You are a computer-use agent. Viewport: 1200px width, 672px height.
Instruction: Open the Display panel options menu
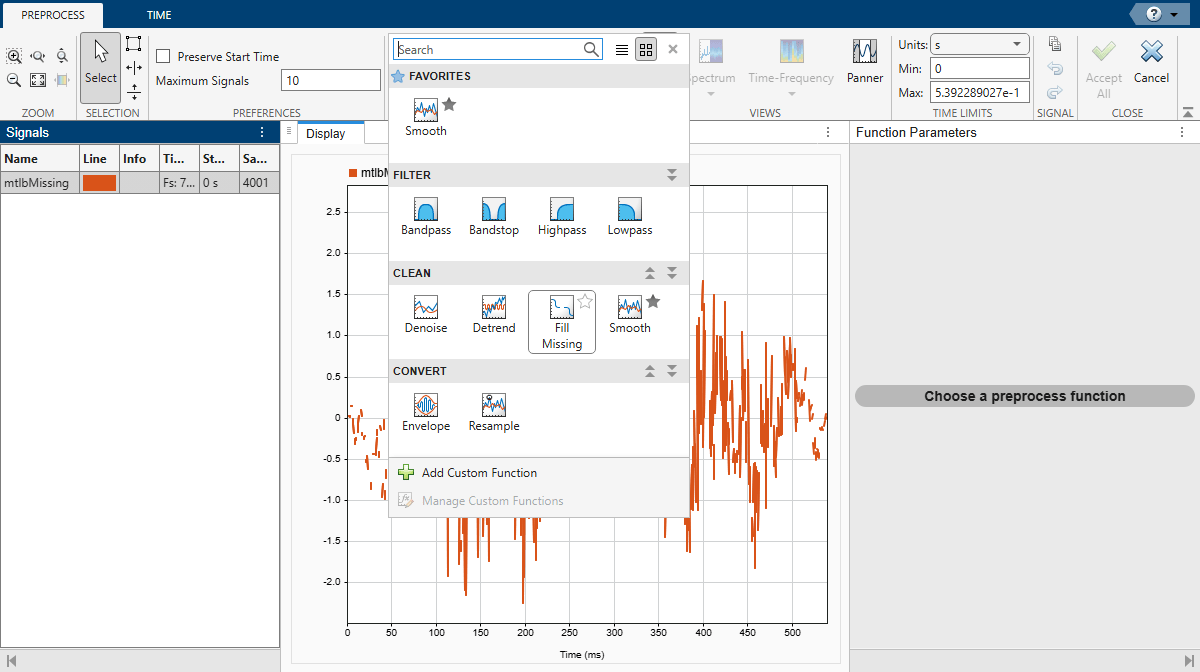[828, 132]
